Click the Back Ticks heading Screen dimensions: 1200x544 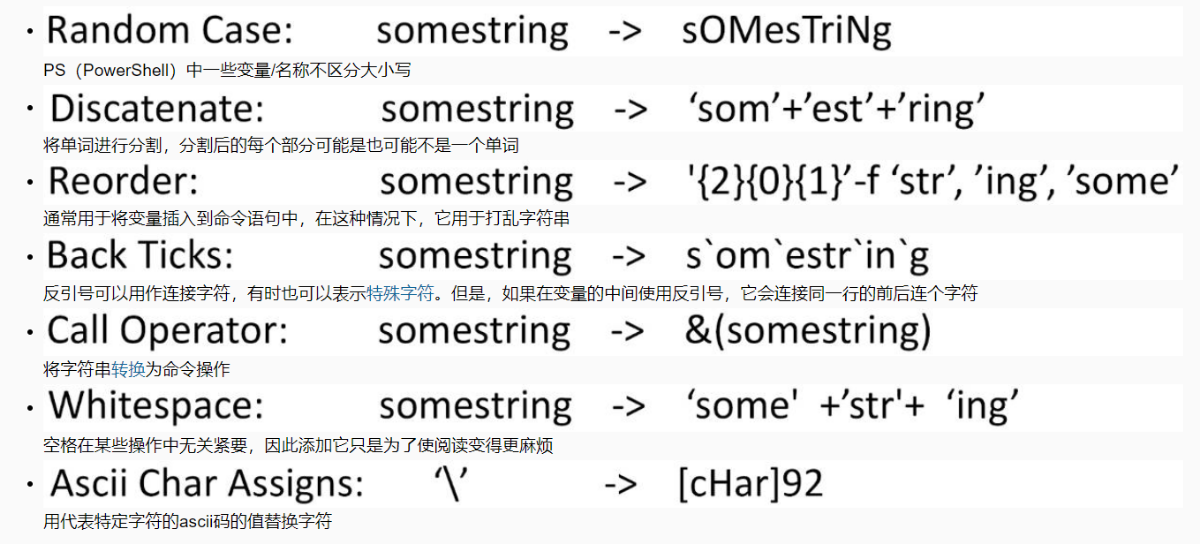[x=140, y=256]
